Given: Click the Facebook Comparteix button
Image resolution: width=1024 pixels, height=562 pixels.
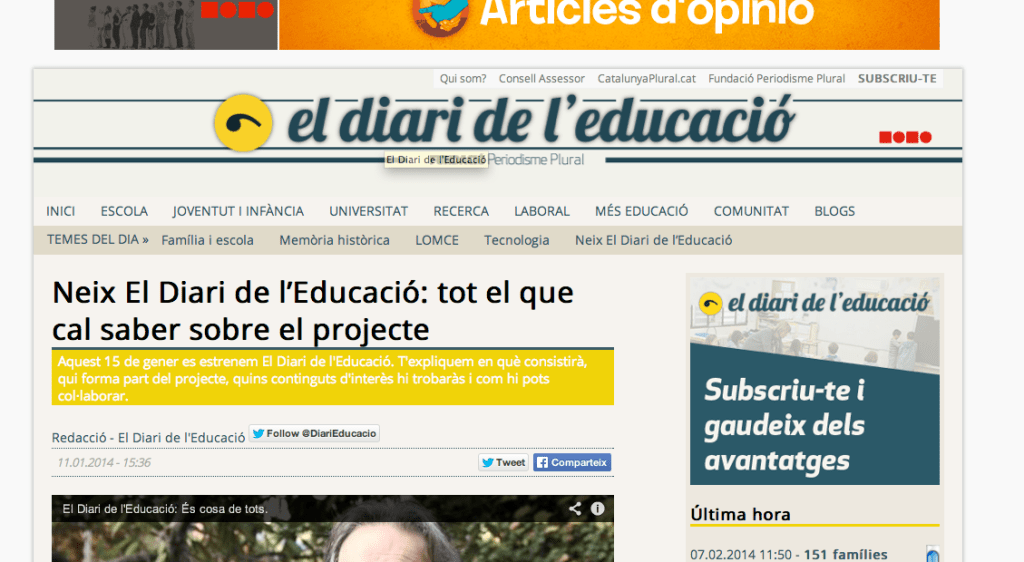Looking at the screenshot, I should [572, 462].
